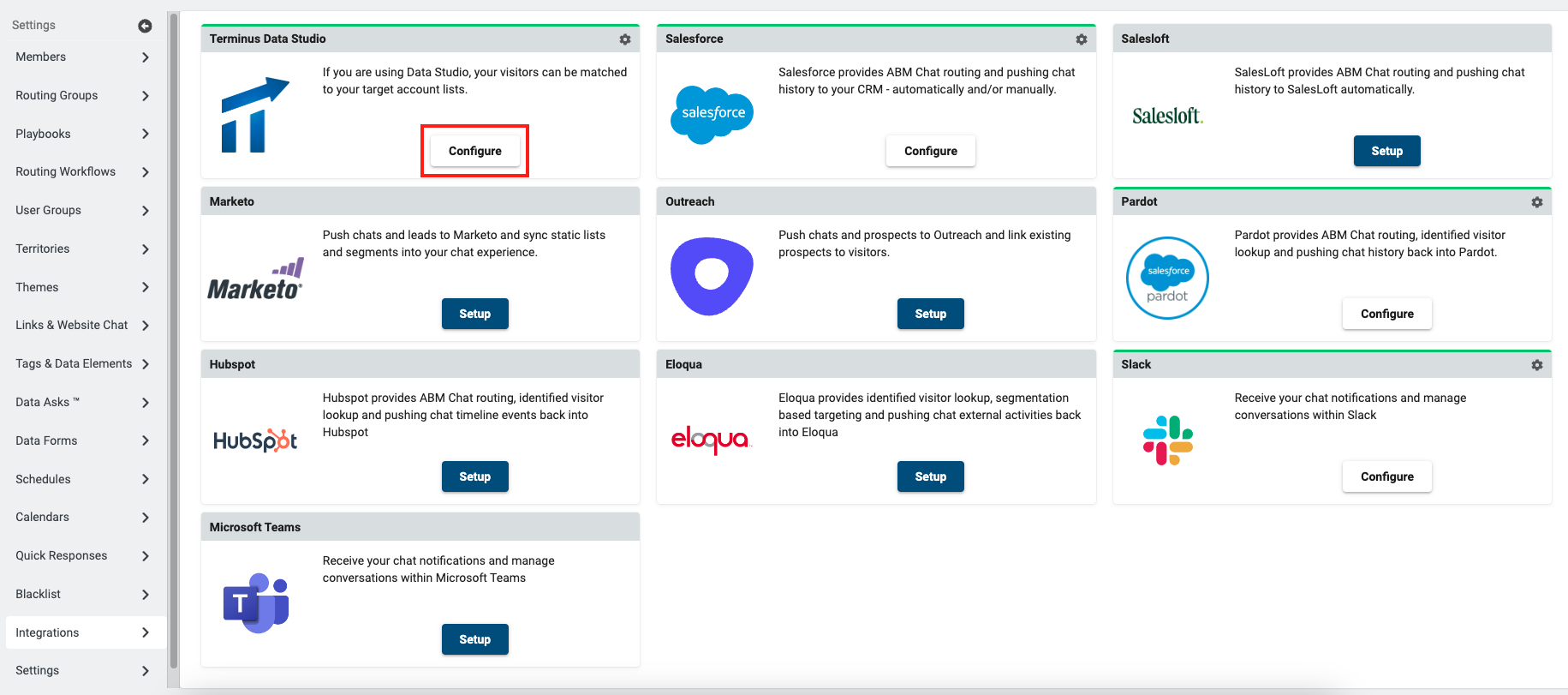
Task: Open User Groups menu item
Action: point(84,211)
